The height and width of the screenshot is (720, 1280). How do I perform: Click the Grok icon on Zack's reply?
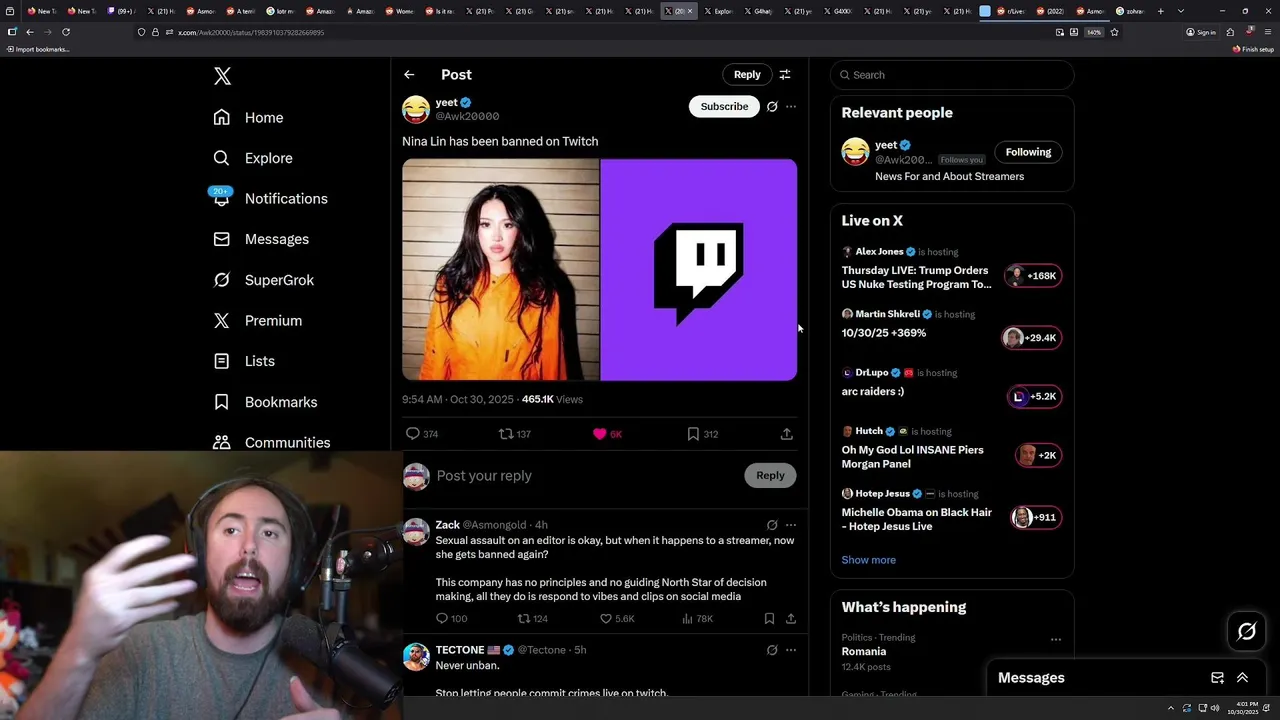click(x=772, y=525)
